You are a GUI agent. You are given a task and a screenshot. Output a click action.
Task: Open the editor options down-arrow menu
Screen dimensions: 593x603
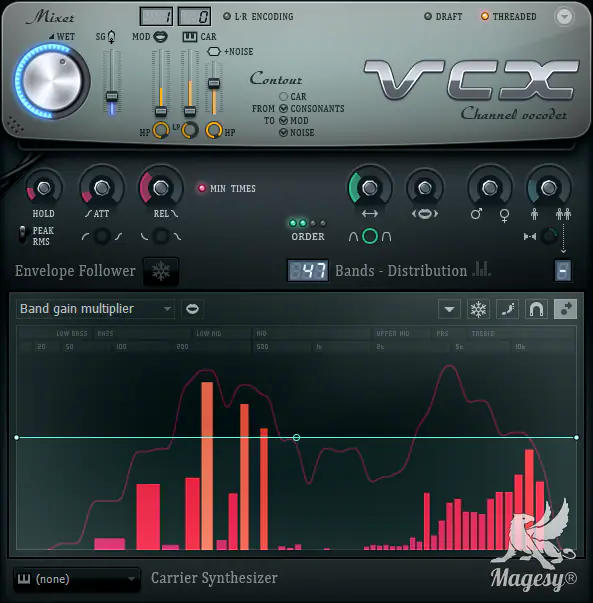coord(449,309)
